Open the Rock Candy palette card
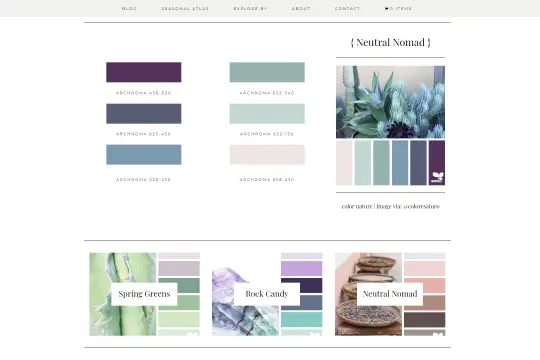The image size is (540, 360). click(267, 294)
